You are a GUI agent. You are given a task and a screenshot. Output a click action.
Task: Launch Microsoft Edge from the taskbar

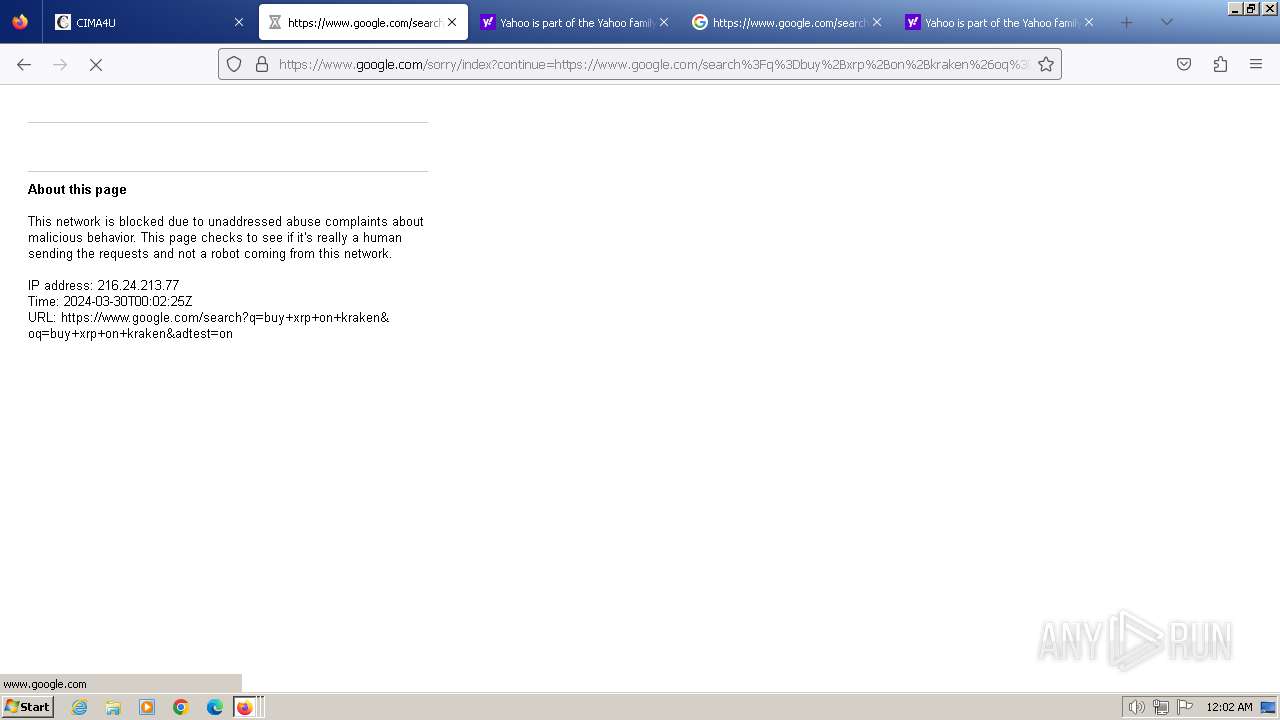[215, 707]
